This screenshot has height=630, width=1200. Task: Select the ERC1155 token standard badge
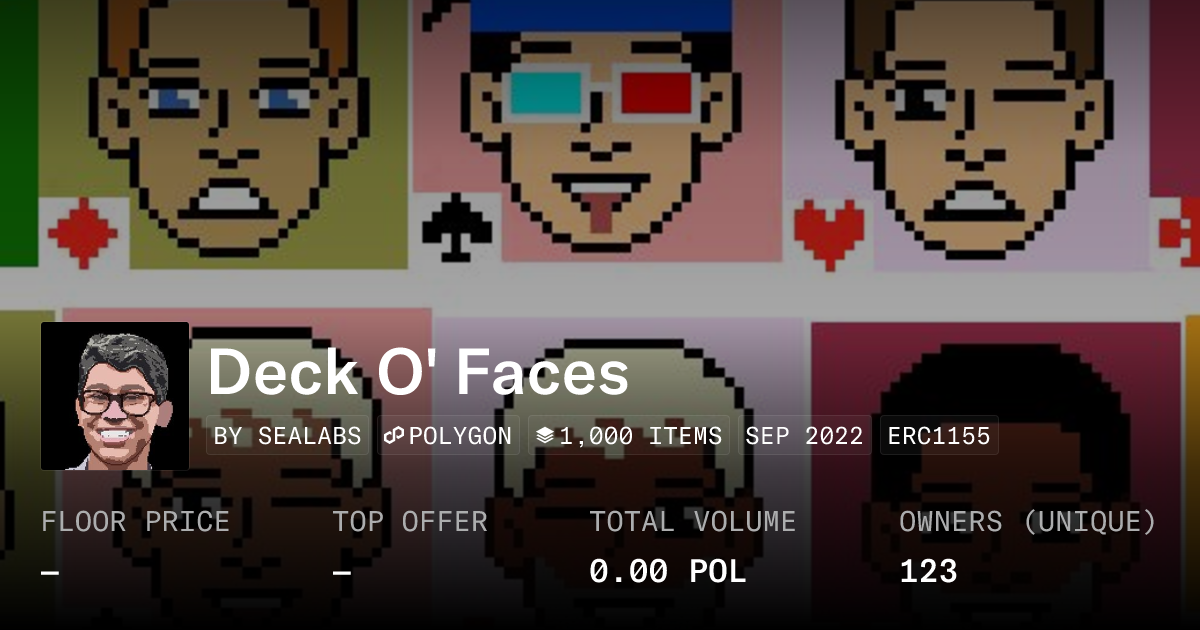click(939, 436)
